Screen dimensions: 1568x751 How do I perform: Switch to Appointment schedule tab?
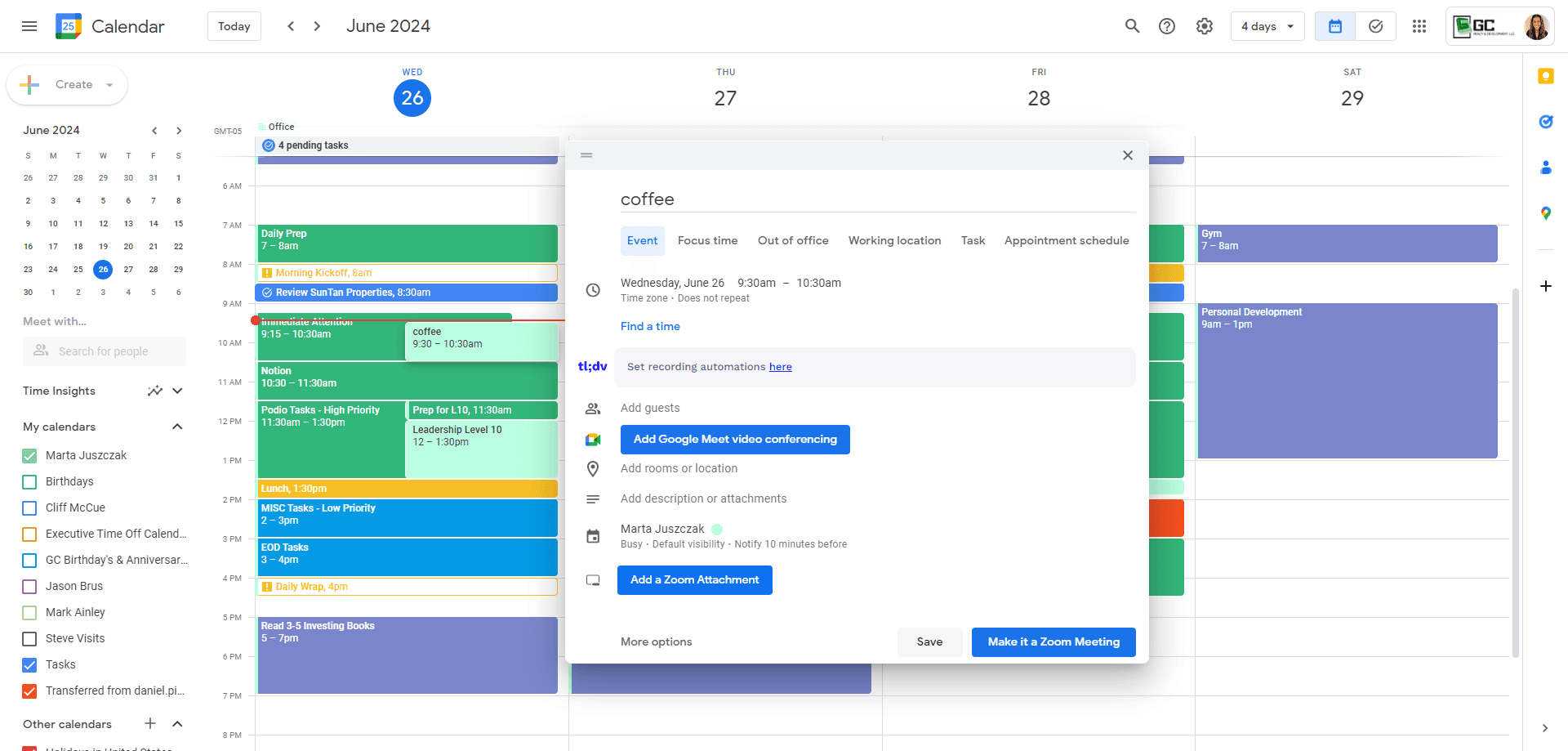(1067, 240)
